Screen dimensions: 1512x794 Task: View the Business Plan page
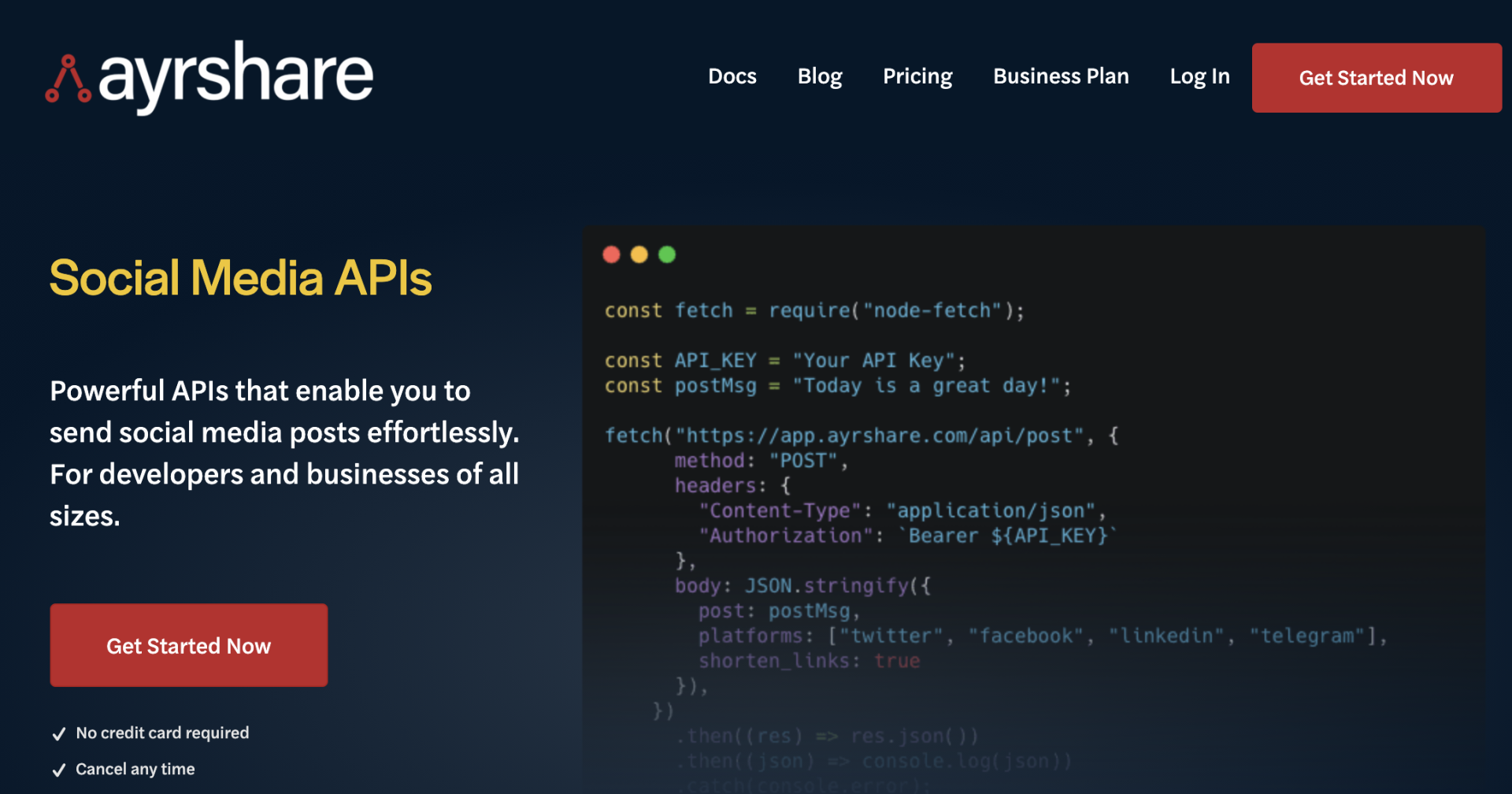[x=1060, y=76]
